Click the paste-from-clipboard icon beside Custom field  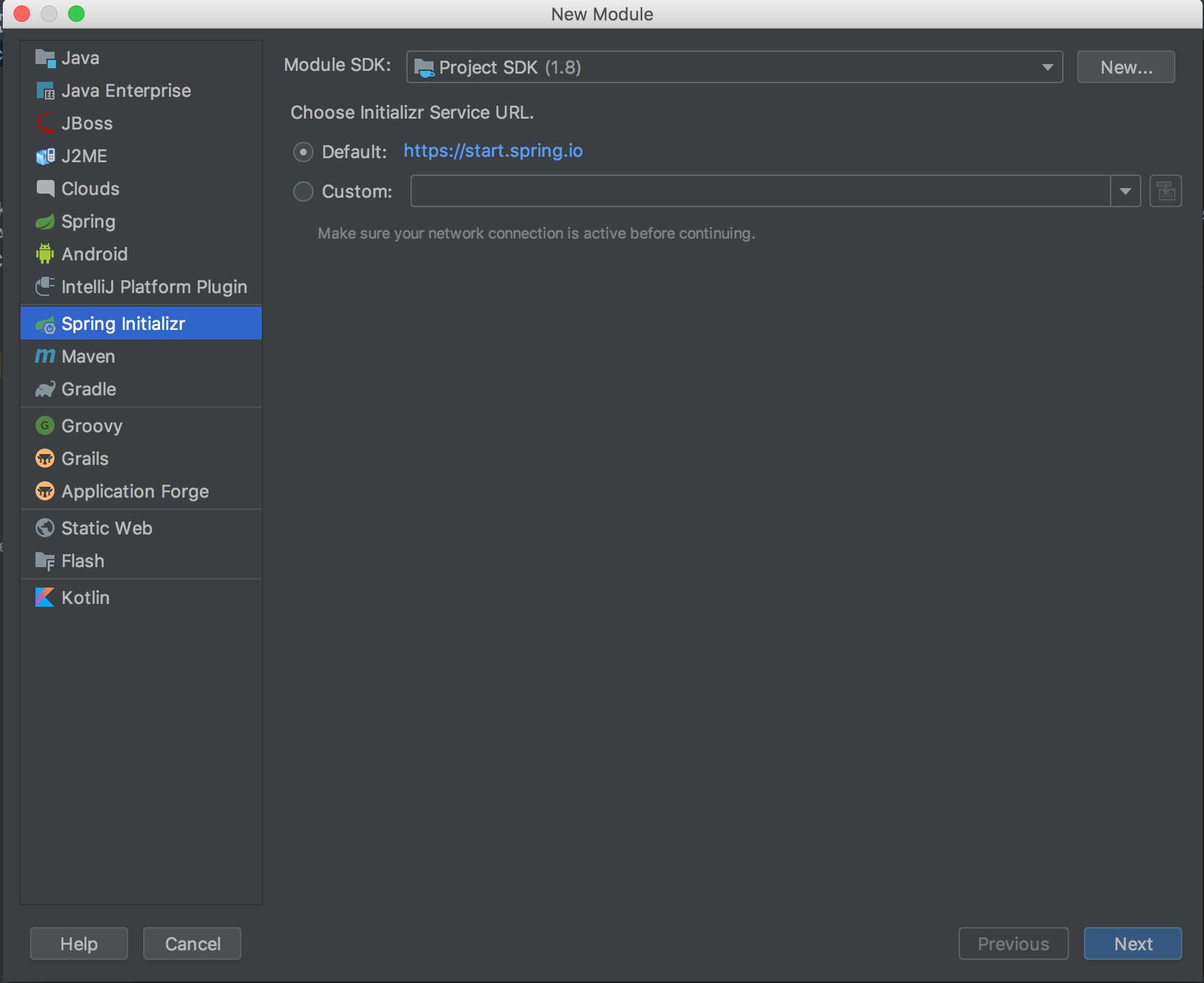(x=1165, y=191)
